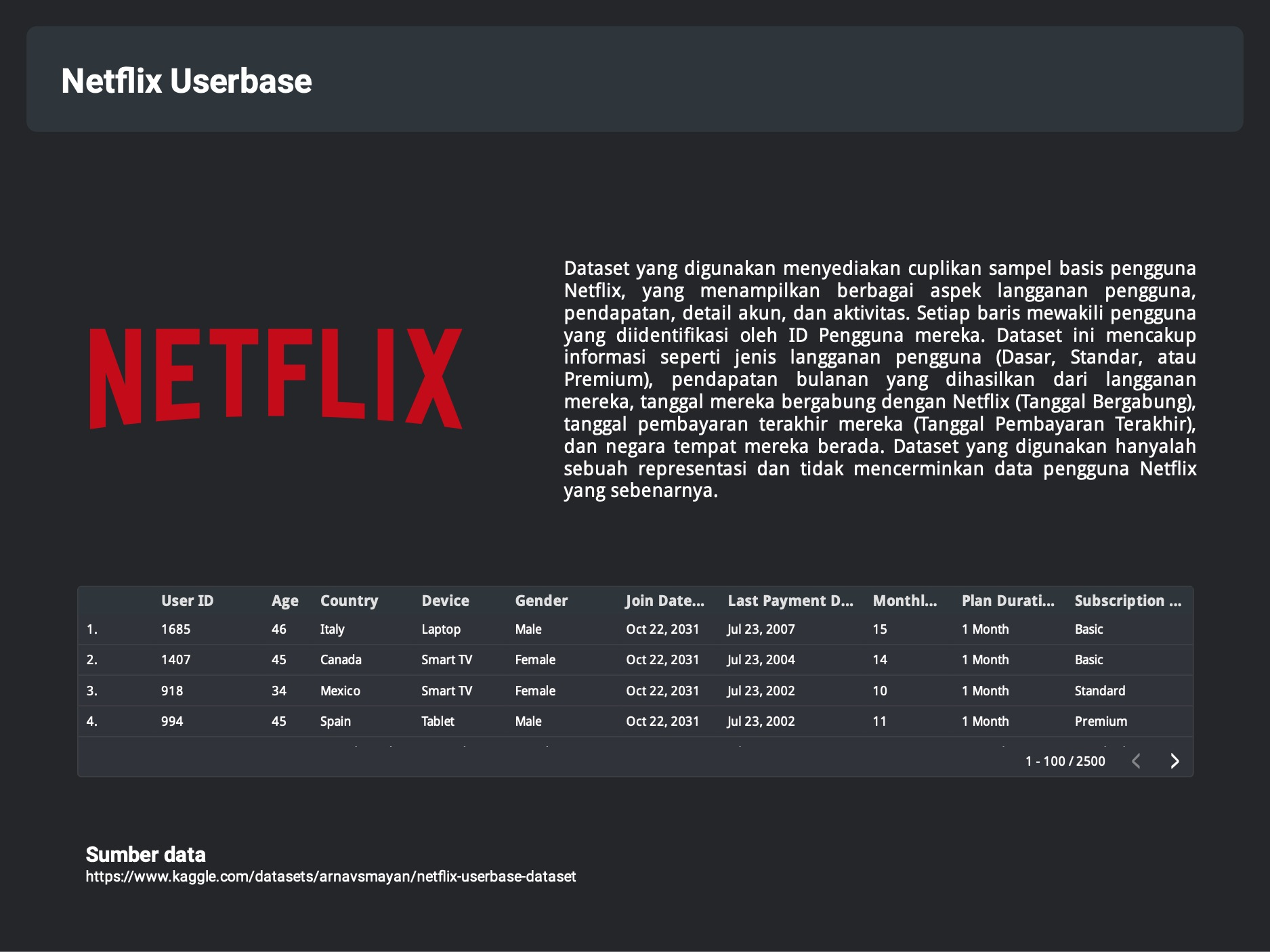Select Last Payment cell Jul 23, 2004

761,659
